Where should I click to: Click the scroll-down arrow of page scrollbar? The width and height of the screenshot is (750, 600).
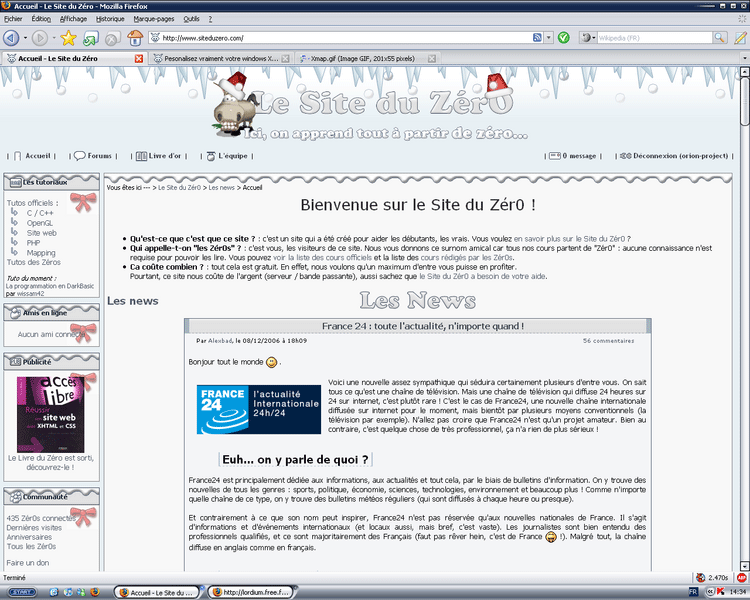744,566
